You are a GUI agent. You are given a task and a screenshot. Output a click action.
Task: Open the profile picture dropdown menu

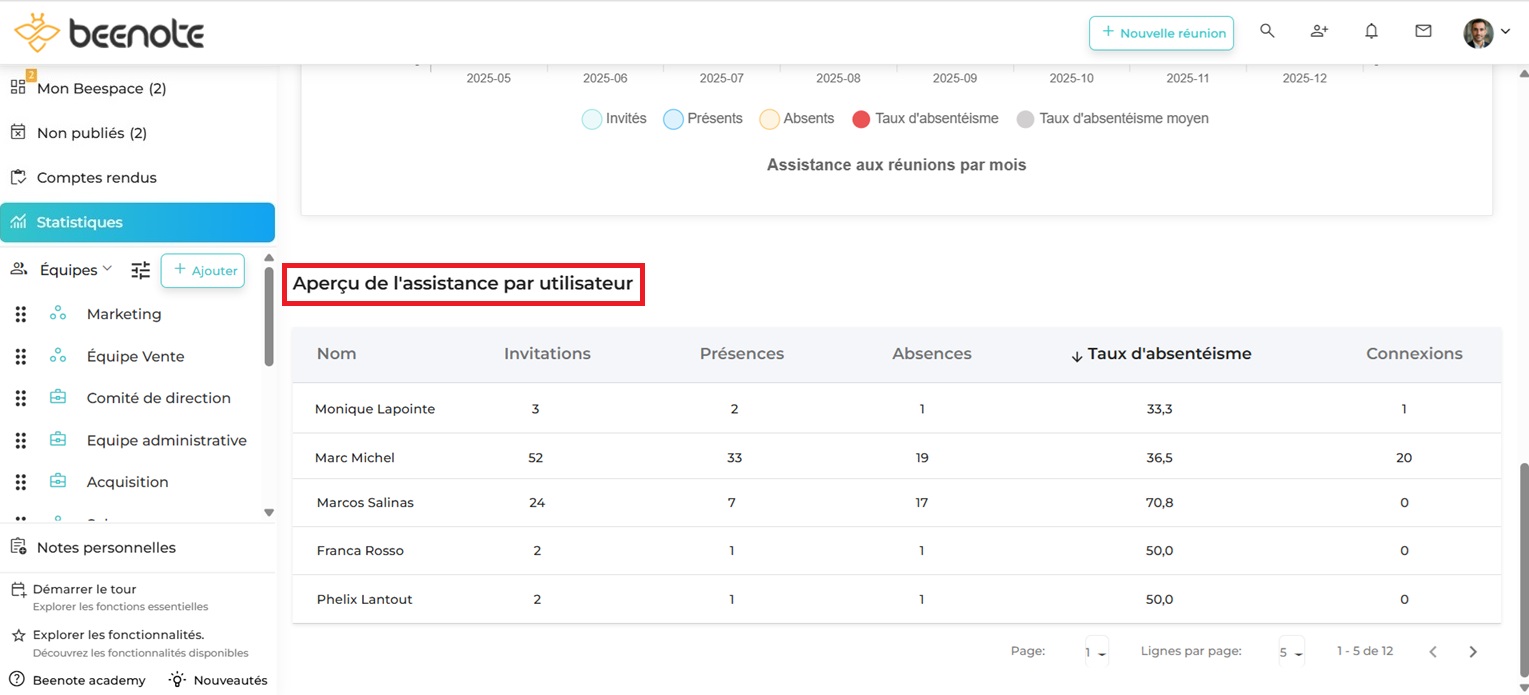pos(1480,31)
